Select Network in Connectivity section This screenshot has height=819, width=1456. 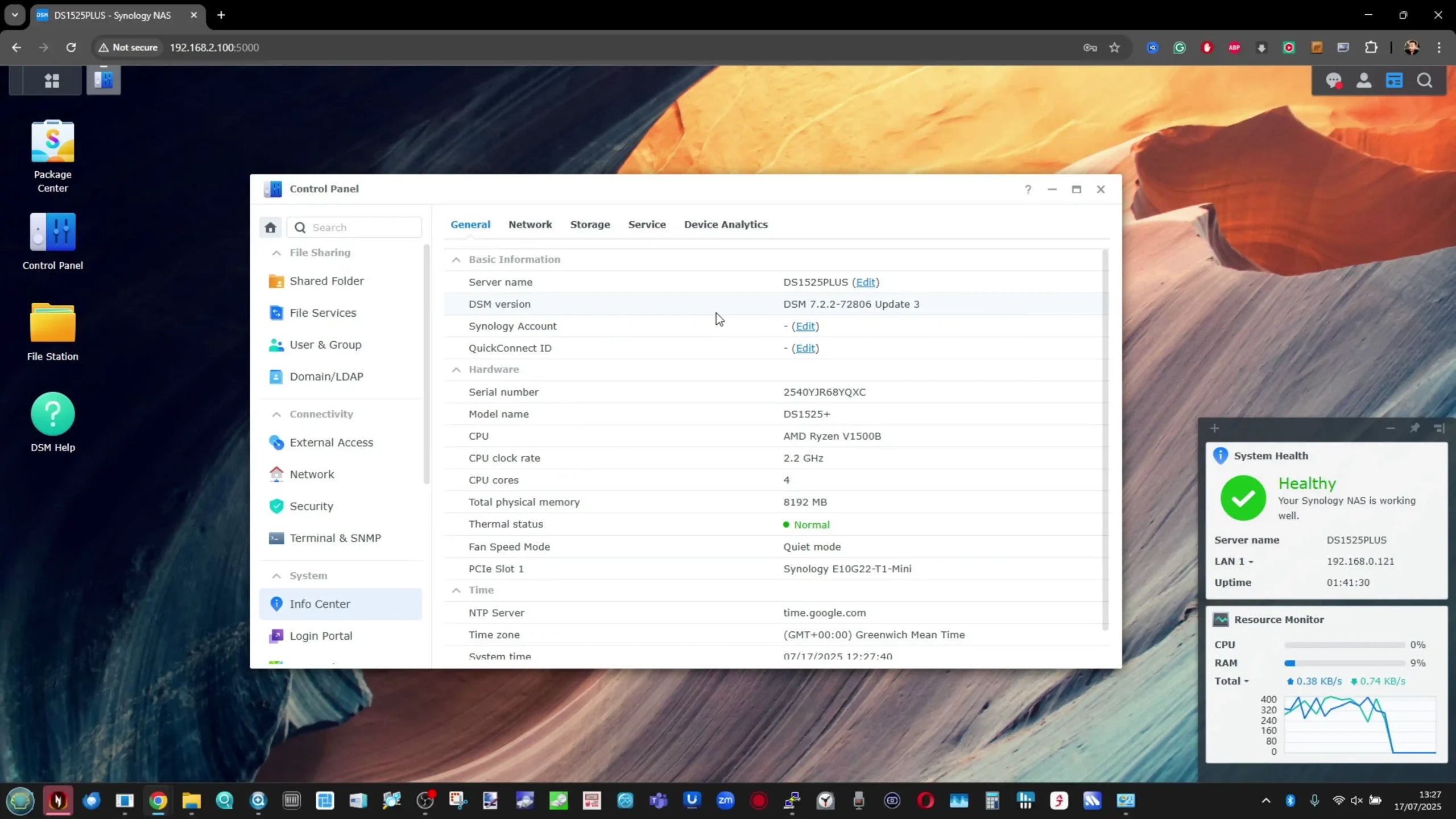pyautogui.click(x=341, y=474)
